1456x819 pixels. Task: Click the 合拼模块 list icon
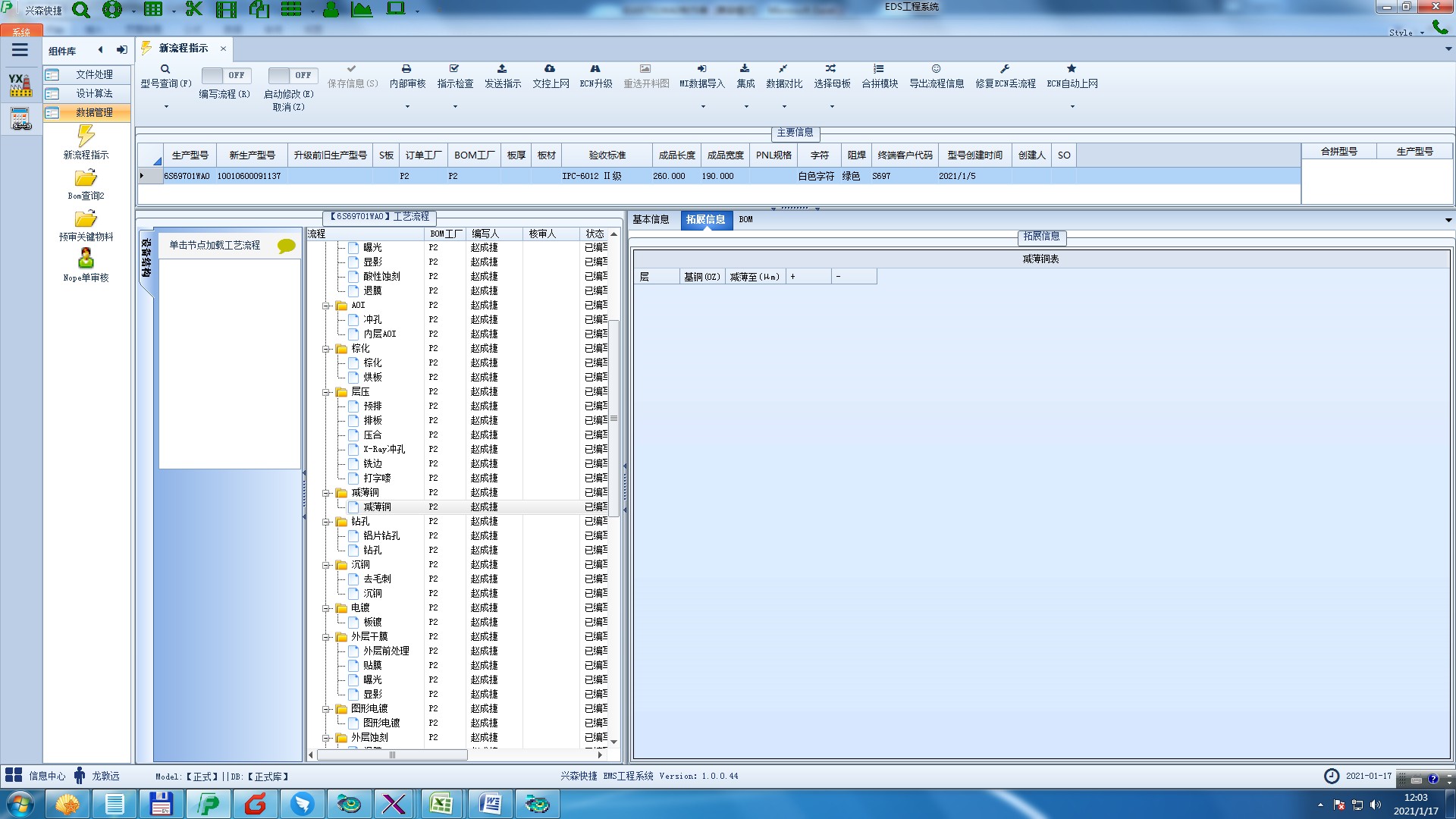(x=878, y=69)
